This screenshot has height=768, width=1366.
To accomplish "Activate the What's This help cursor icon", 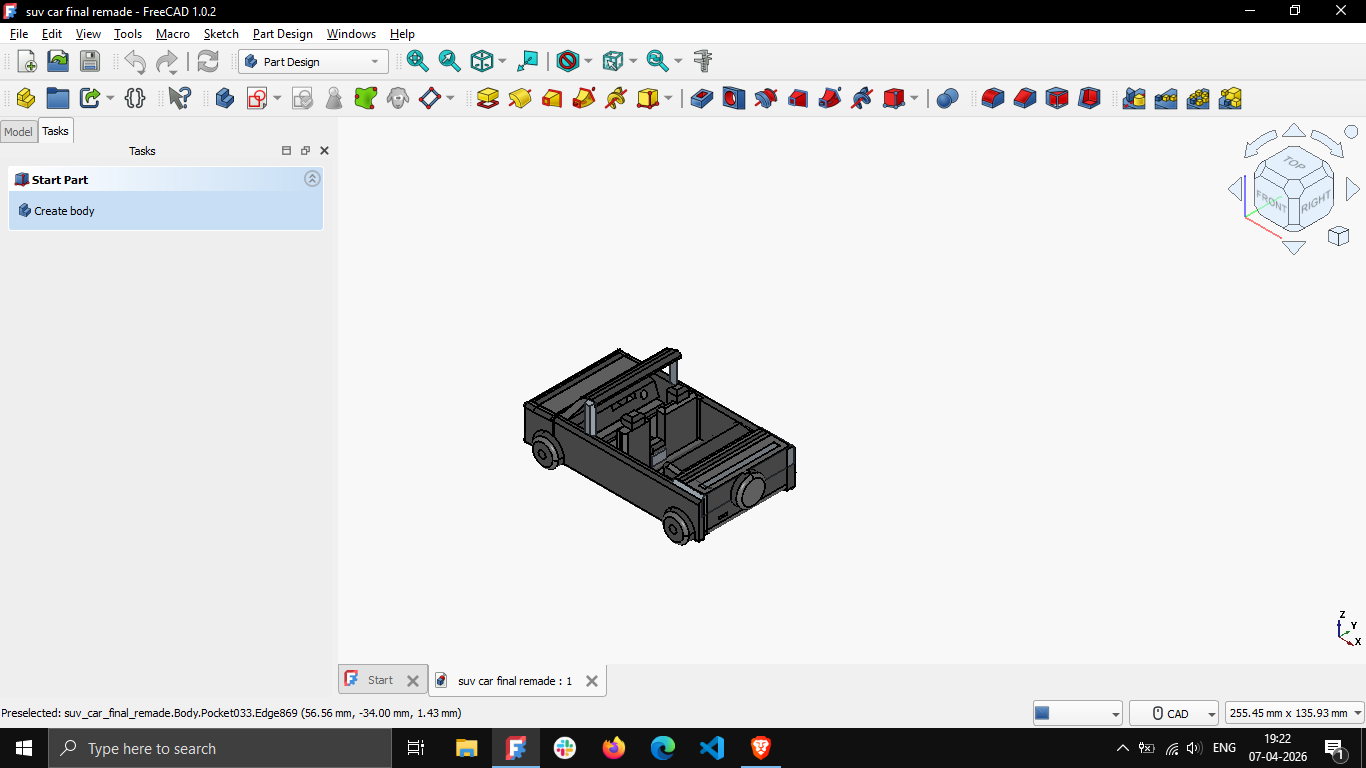I will pyautogui.click(x=180, y=98).
